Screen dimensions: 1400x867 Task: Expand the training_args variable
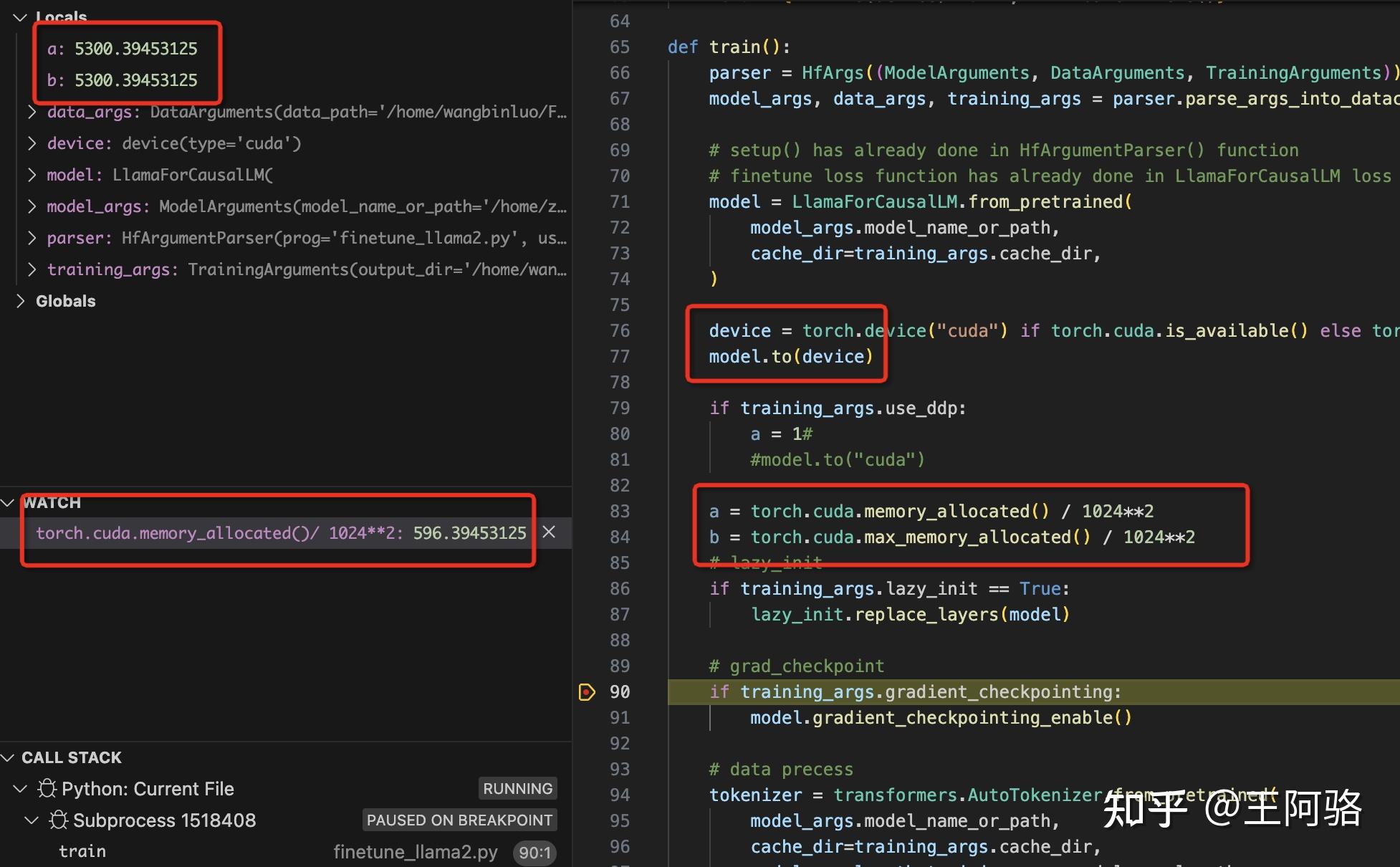(x=32, y=269)
